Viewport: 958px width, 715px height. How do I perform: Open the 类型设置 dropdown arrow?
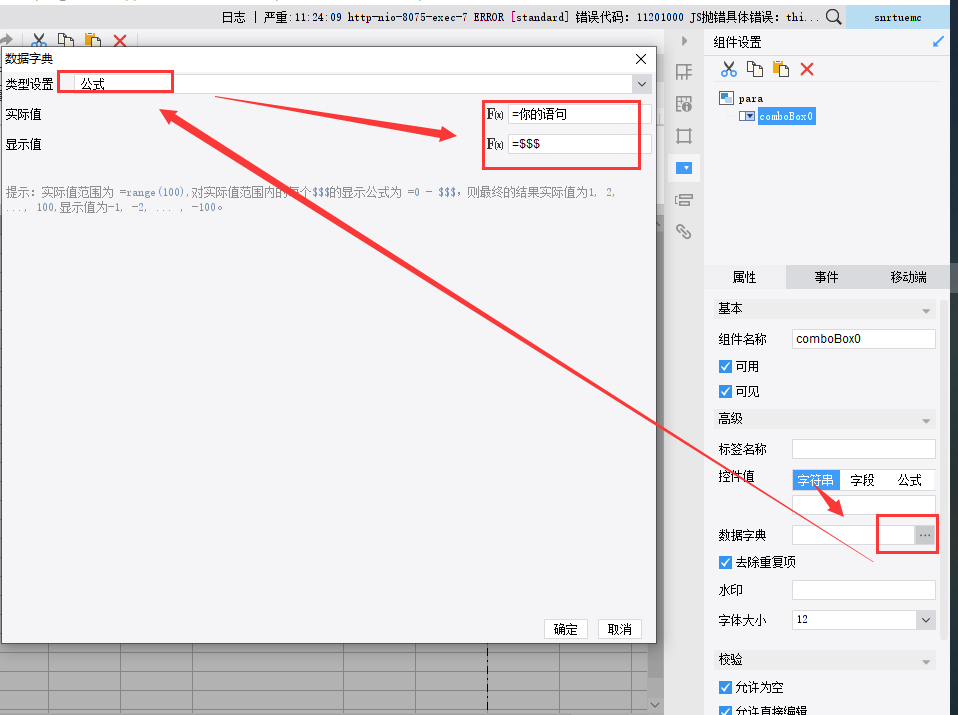pos(642,84)
